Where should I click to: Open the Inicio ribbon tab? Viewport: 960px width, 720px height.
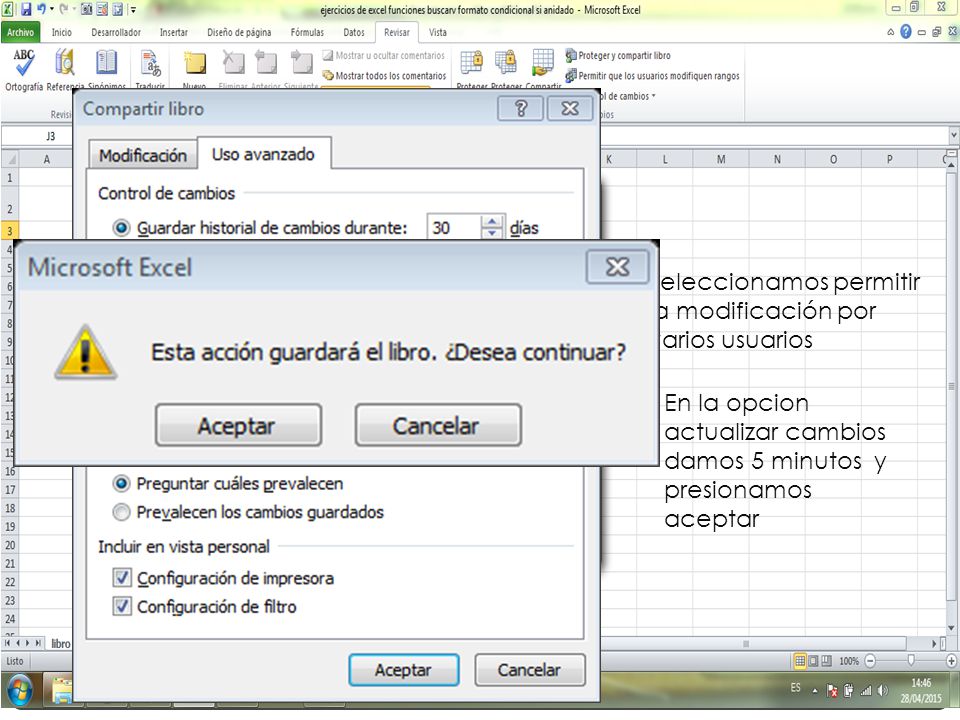(61, 32)
